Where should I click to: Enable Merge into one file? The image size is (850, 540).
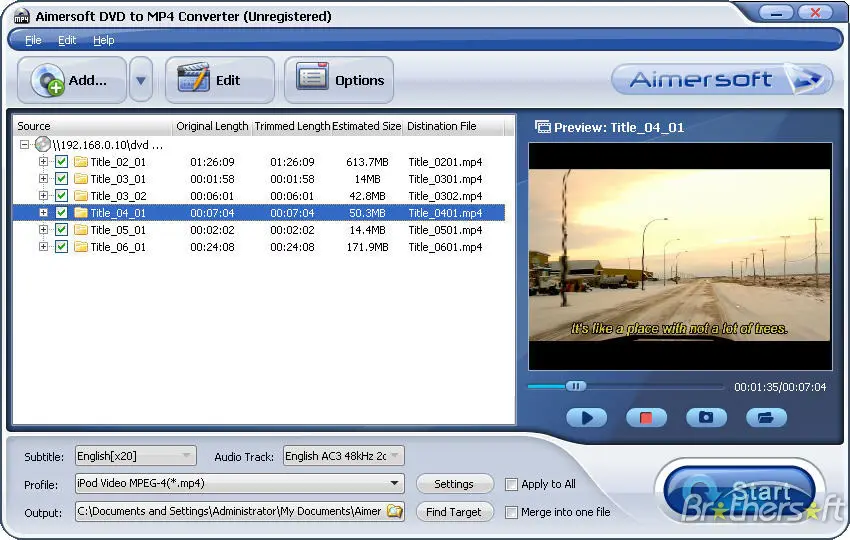click(511, 512)
